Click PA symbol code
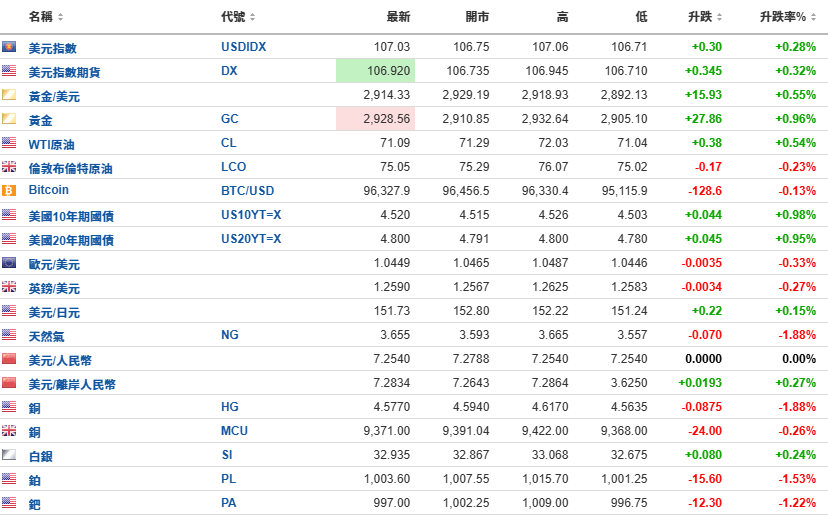This screenshot has height=515, width=828. click(229, 503)
